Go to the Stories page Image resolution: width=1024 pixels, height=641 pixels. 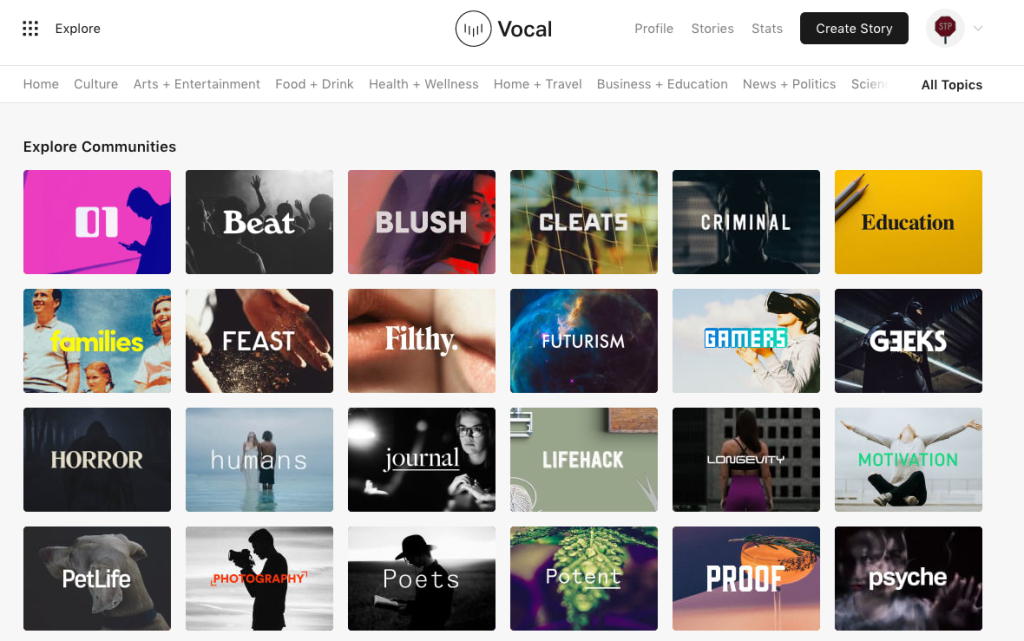pos(712,29)
